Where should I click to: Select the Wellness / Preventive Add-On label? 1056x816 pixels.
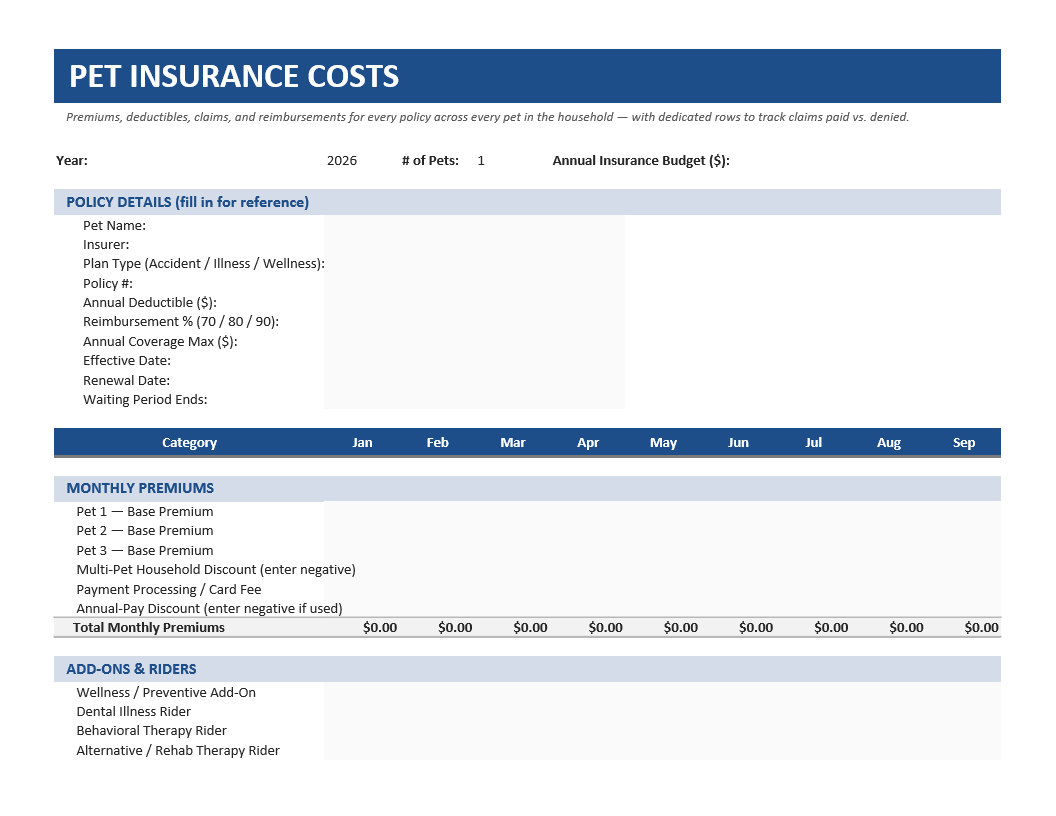(166, 693)
